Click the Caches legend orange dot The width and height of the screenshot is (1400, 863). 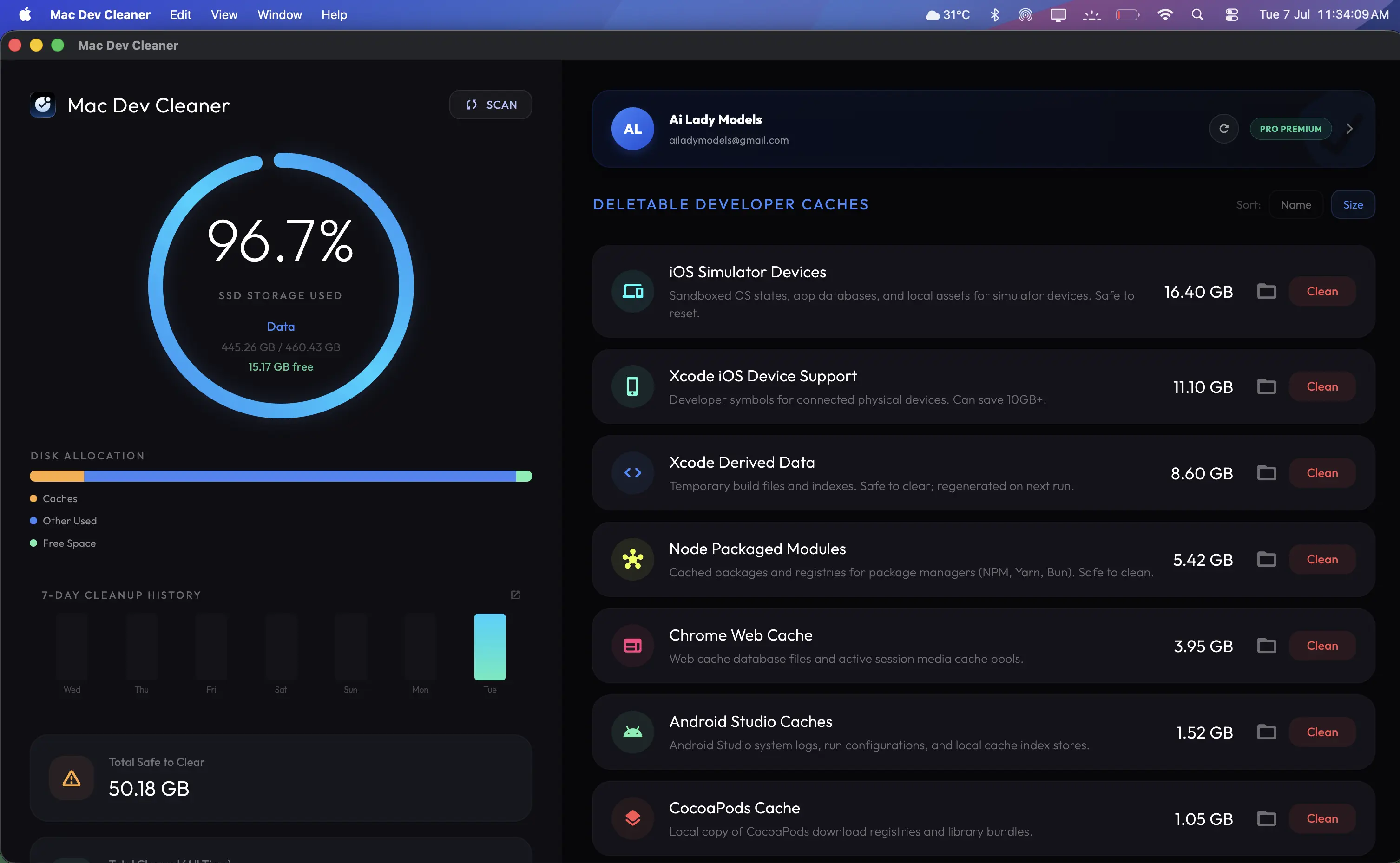(x=33, y=499)
